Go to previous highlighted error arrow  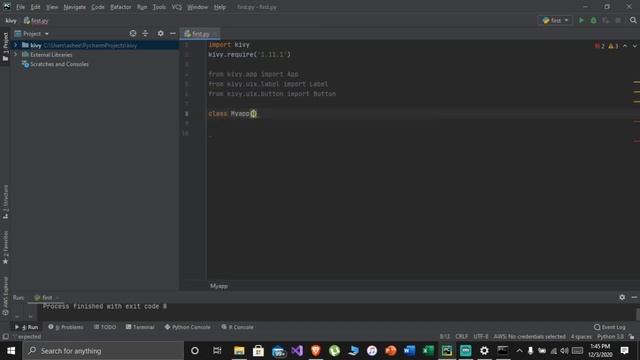click(x=625, y=46)
